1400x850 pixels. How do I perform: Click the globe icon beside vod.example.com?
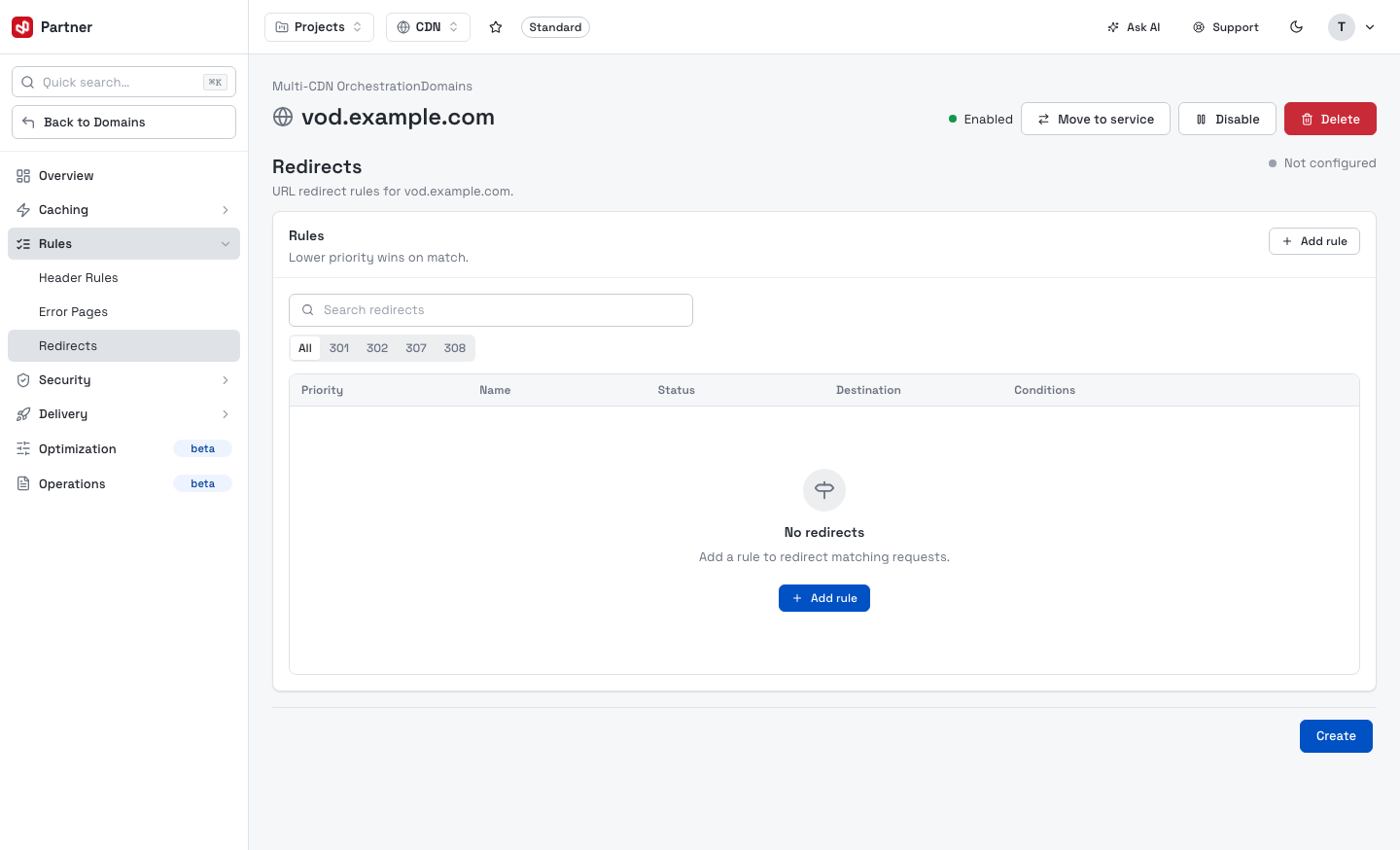tap(283, 117)
